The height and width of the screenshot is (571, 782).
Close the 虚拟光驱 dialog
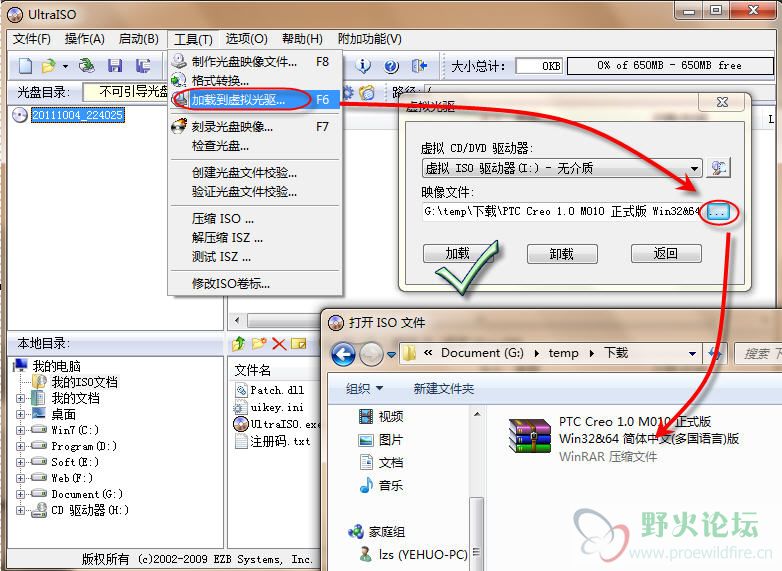pos(722,102)
